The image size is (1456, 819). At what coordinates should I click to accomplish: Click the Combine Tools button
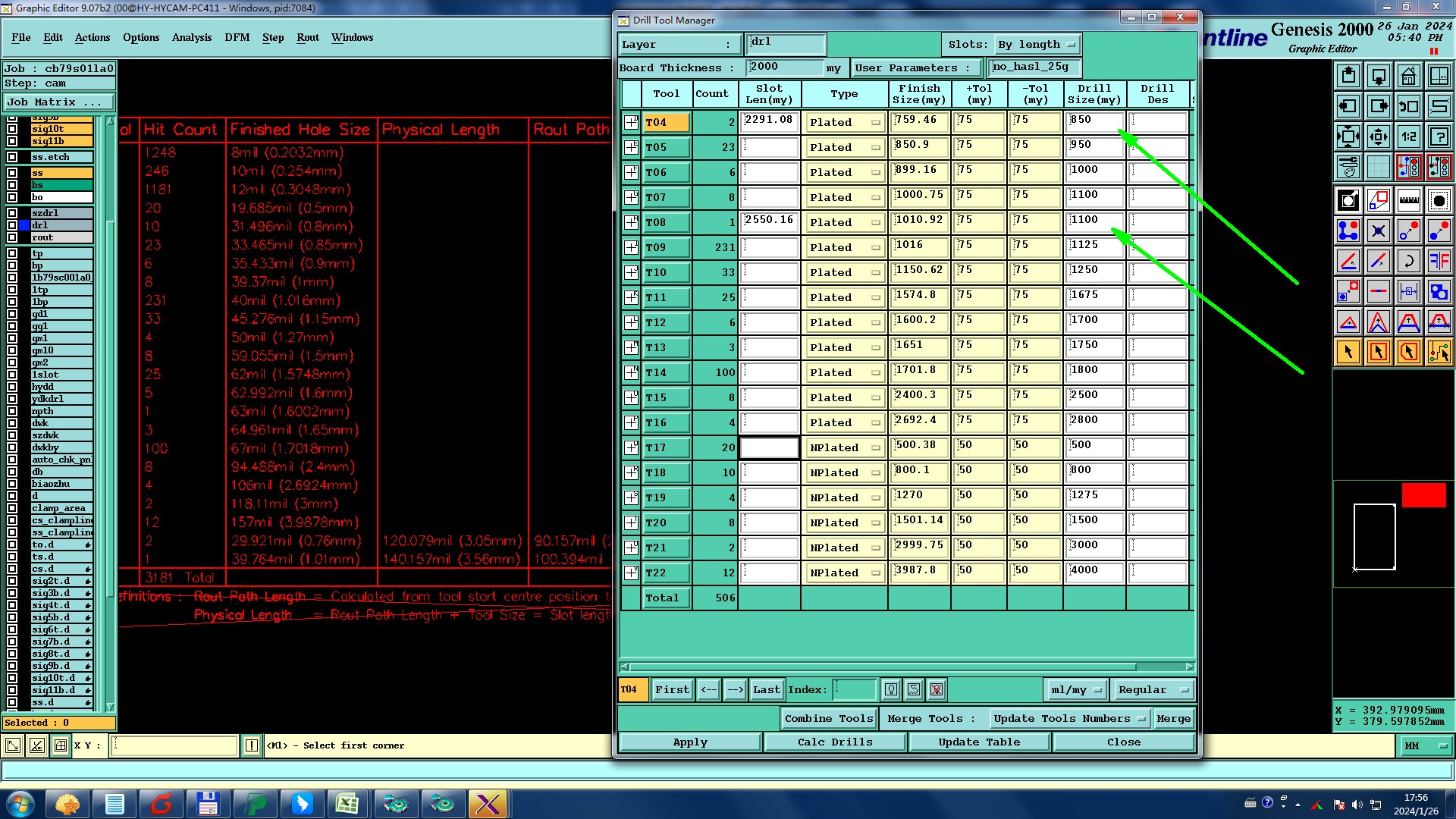829,718
